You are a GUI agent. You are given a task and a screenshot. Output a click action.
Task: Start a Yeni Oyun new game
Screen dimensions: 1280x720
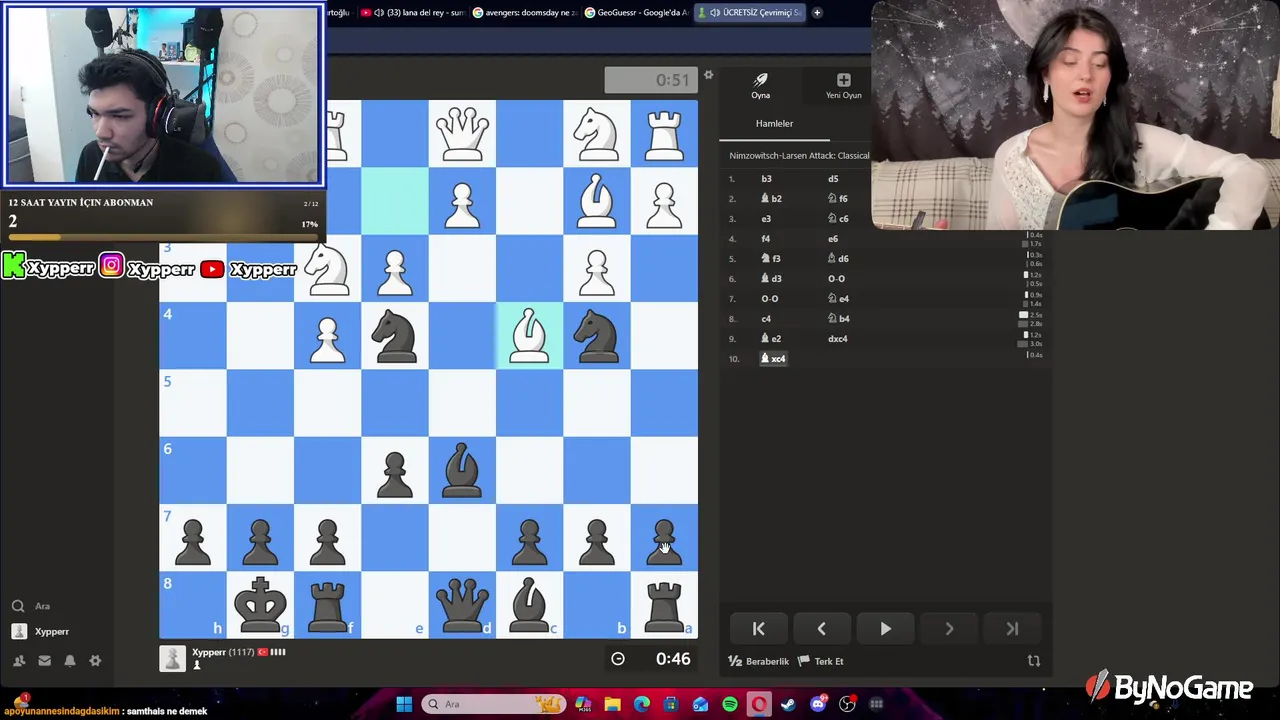(x=843, y=86)
